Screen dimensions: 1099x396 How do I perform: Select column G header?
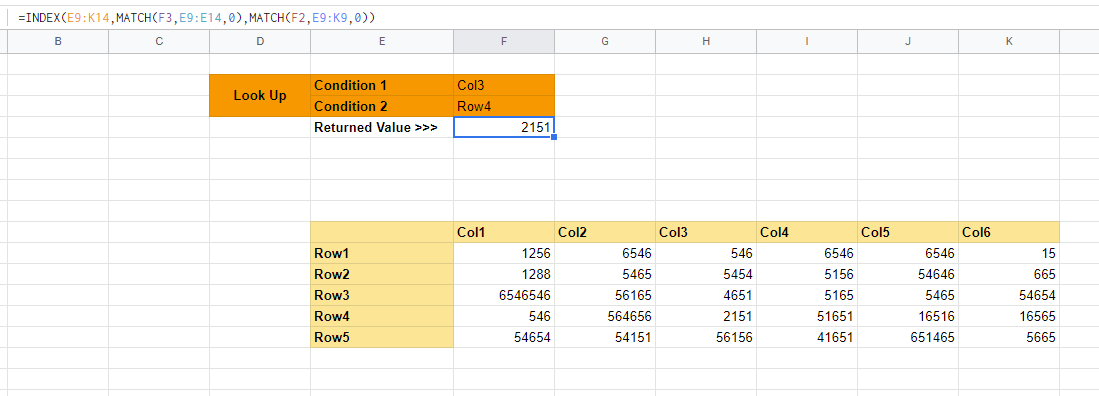coord(605,41)
